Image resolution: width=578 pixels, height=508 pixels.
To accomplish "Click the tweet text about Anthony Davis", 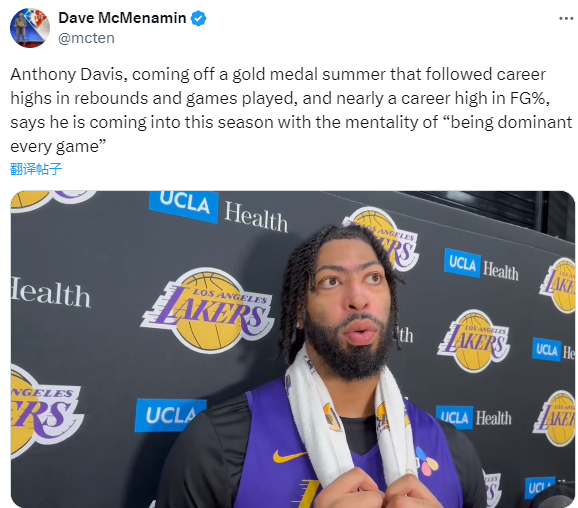I will [291, 110].
